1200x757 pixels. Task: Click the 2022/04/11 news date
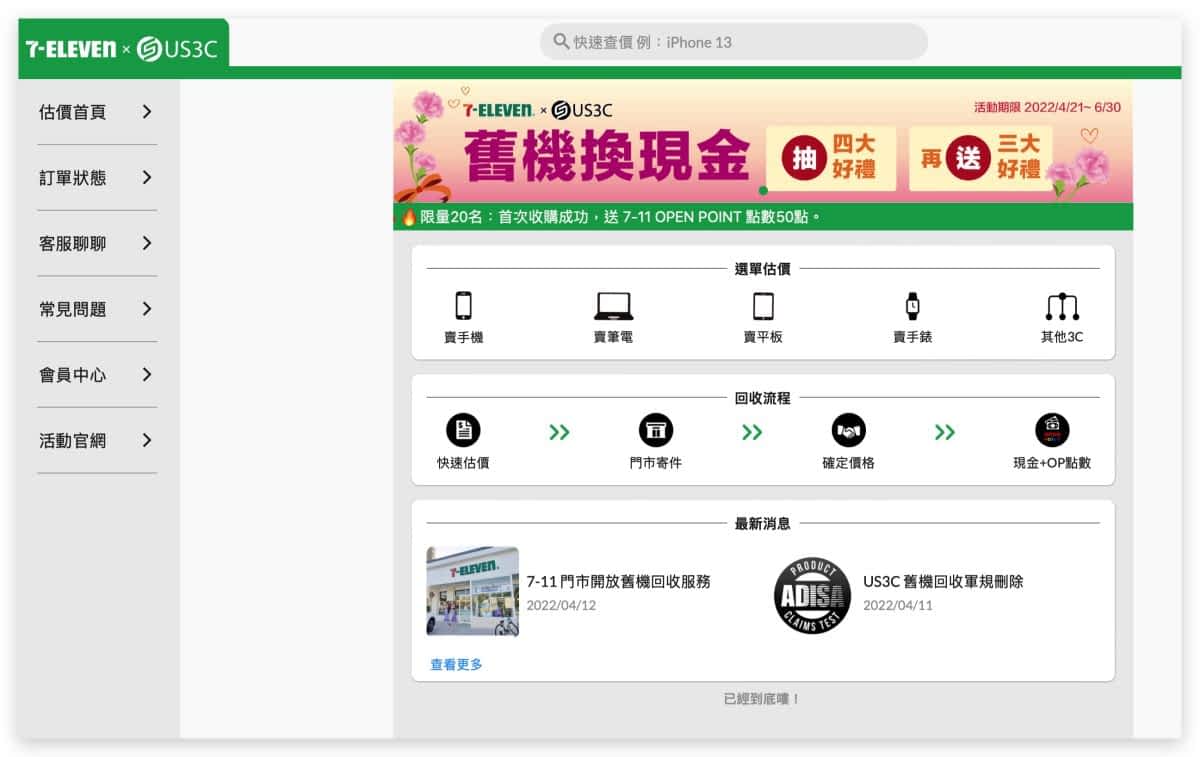coord(897,605)
